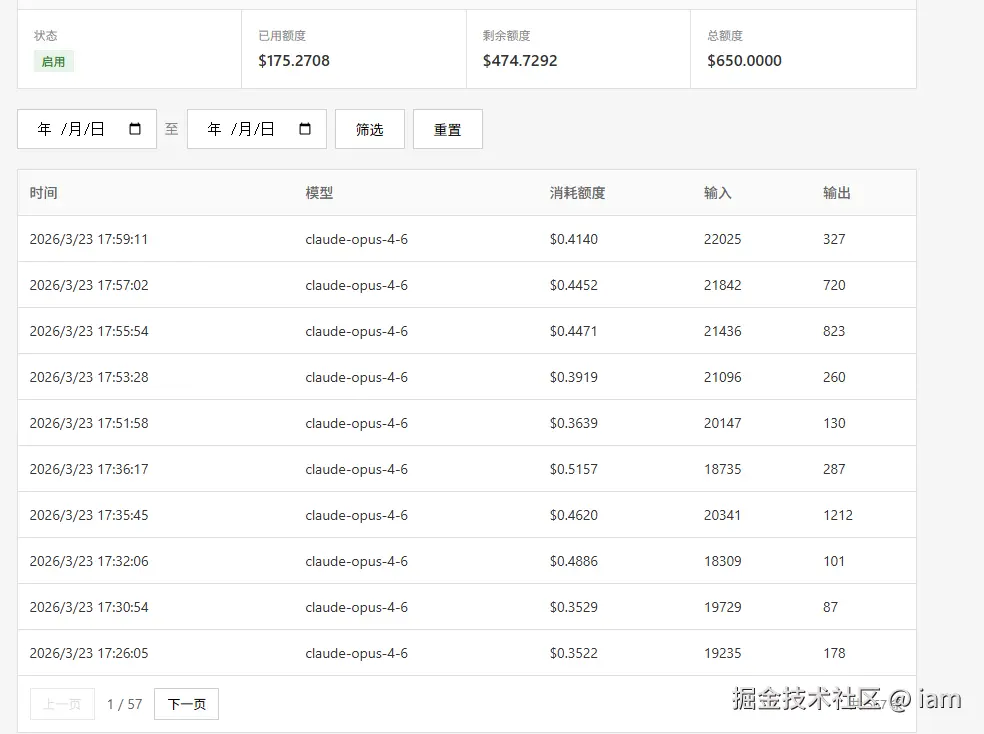Click the 已用额度 $175.2708 summary card
984x734 pixels.
pyautogui.click(x=352, y=48)
